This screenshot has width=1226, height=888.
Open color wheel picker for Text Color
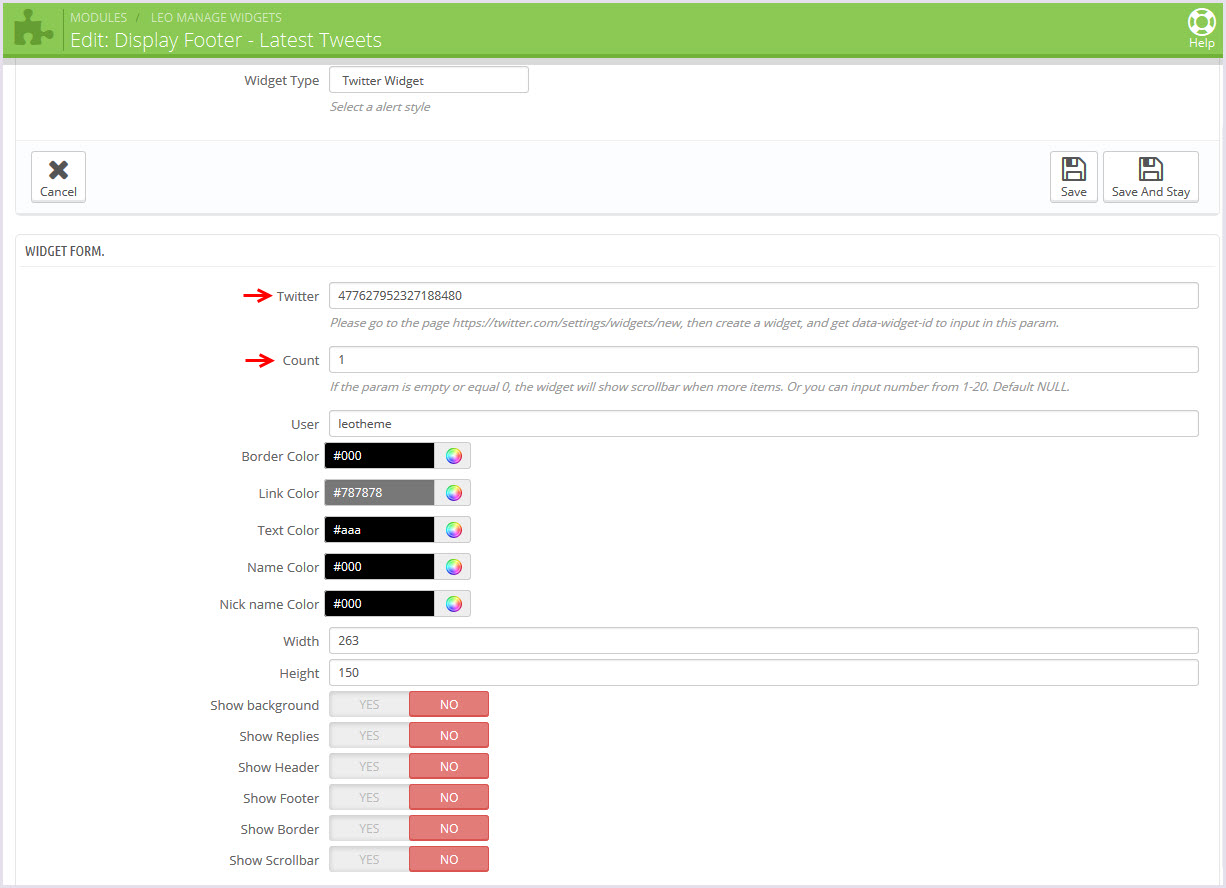pyautogui.click(x=453, y=530)
